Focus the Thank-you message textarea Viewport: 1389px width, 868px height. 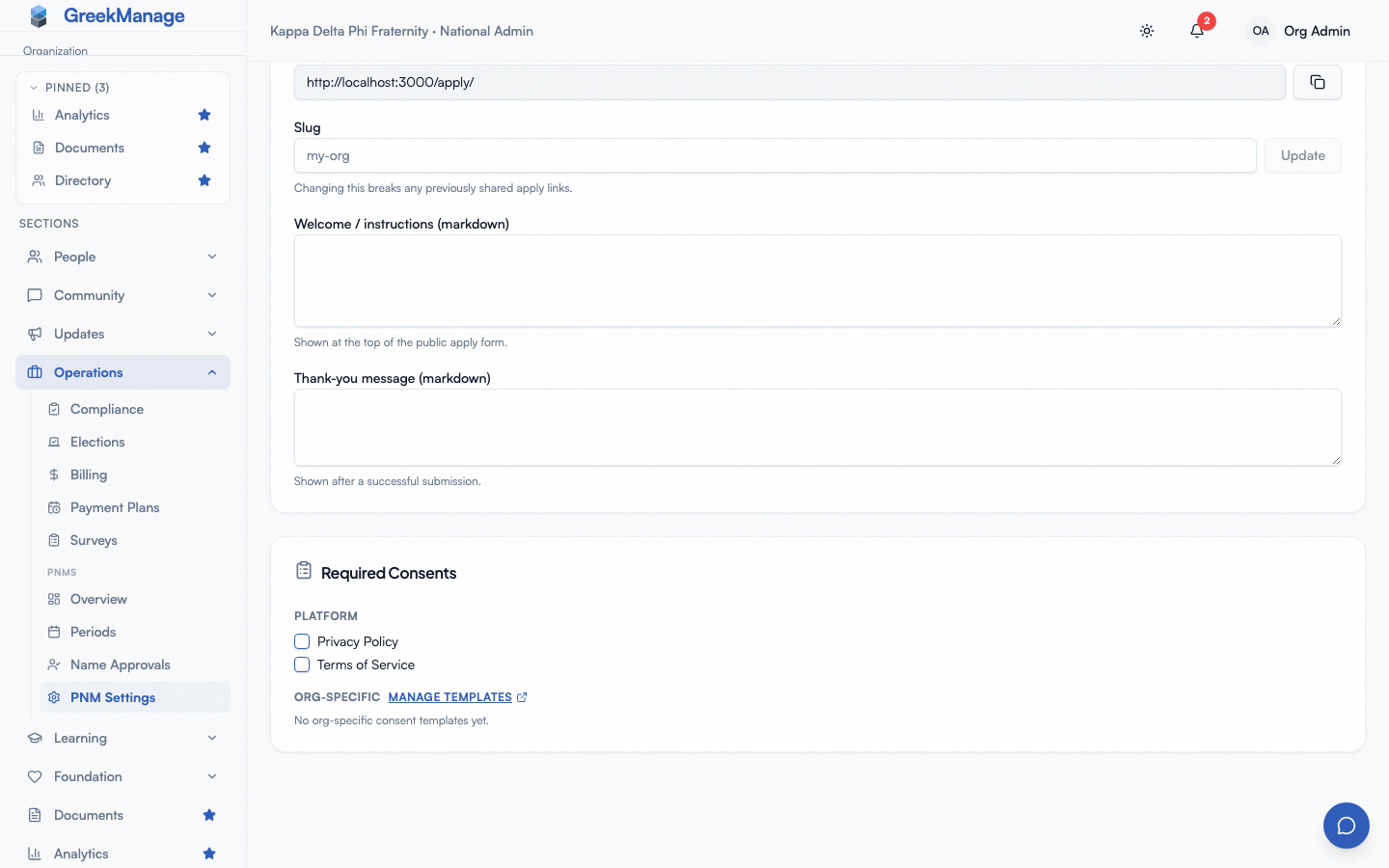tap(818, 427)
